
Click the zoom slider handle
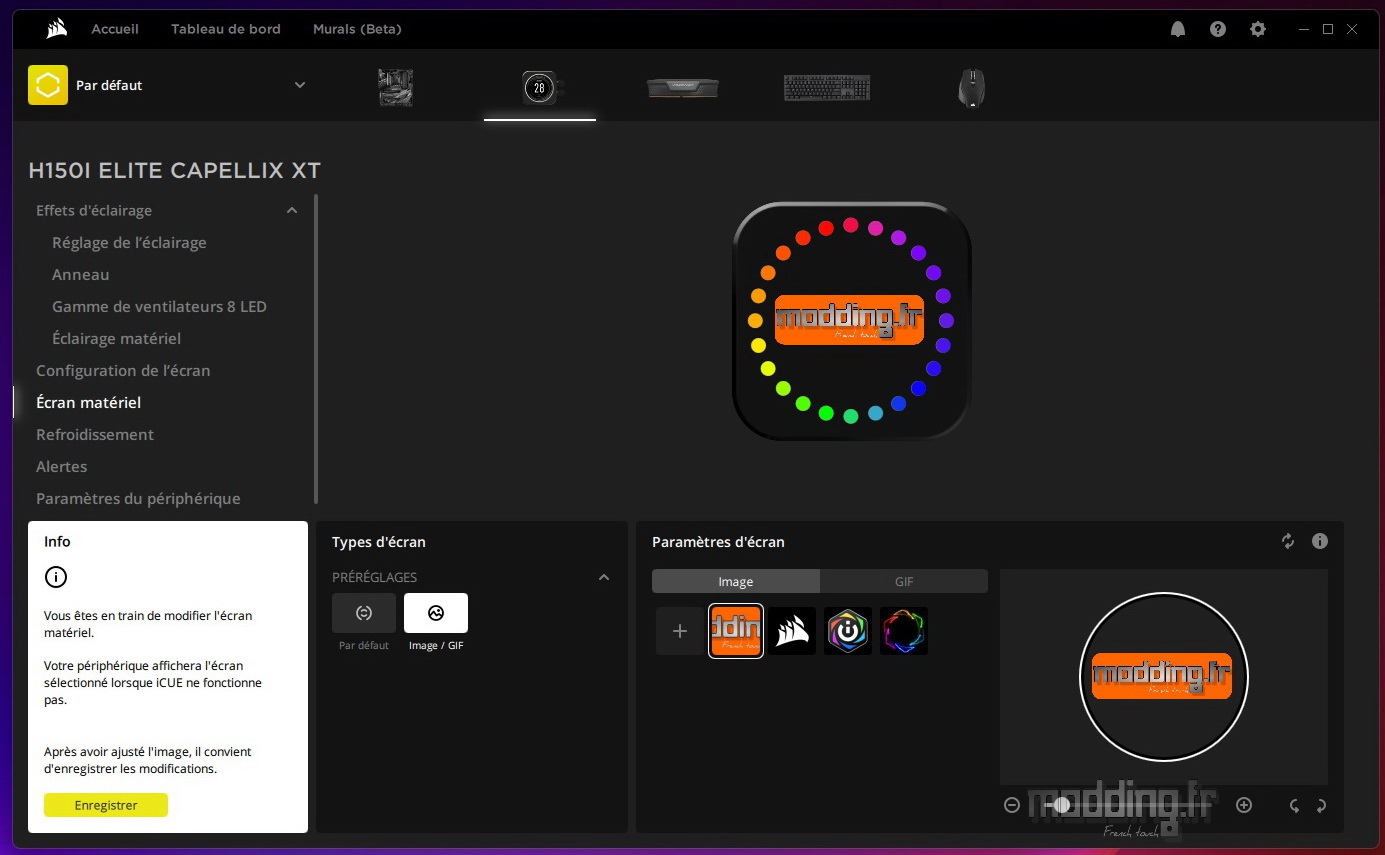(1062, 805)
